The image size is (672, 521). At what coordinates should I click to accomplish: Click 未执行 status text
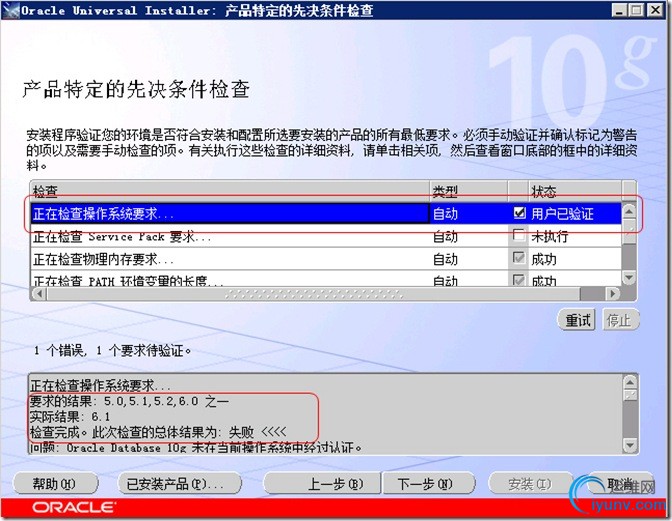pyautogui.click(x=549, y=236)
